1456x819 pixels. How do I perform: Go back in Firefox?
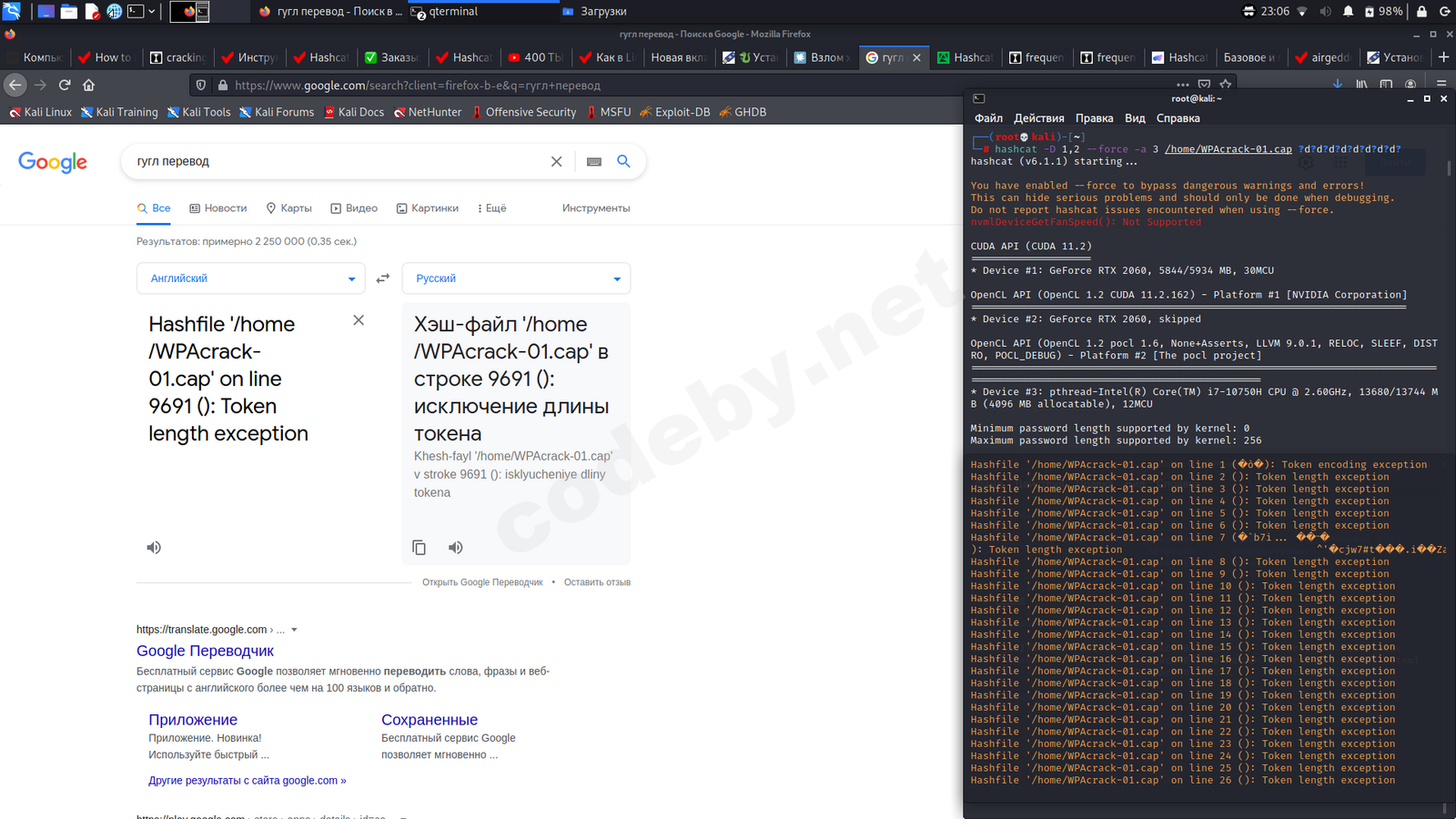[x=15, y=85]
